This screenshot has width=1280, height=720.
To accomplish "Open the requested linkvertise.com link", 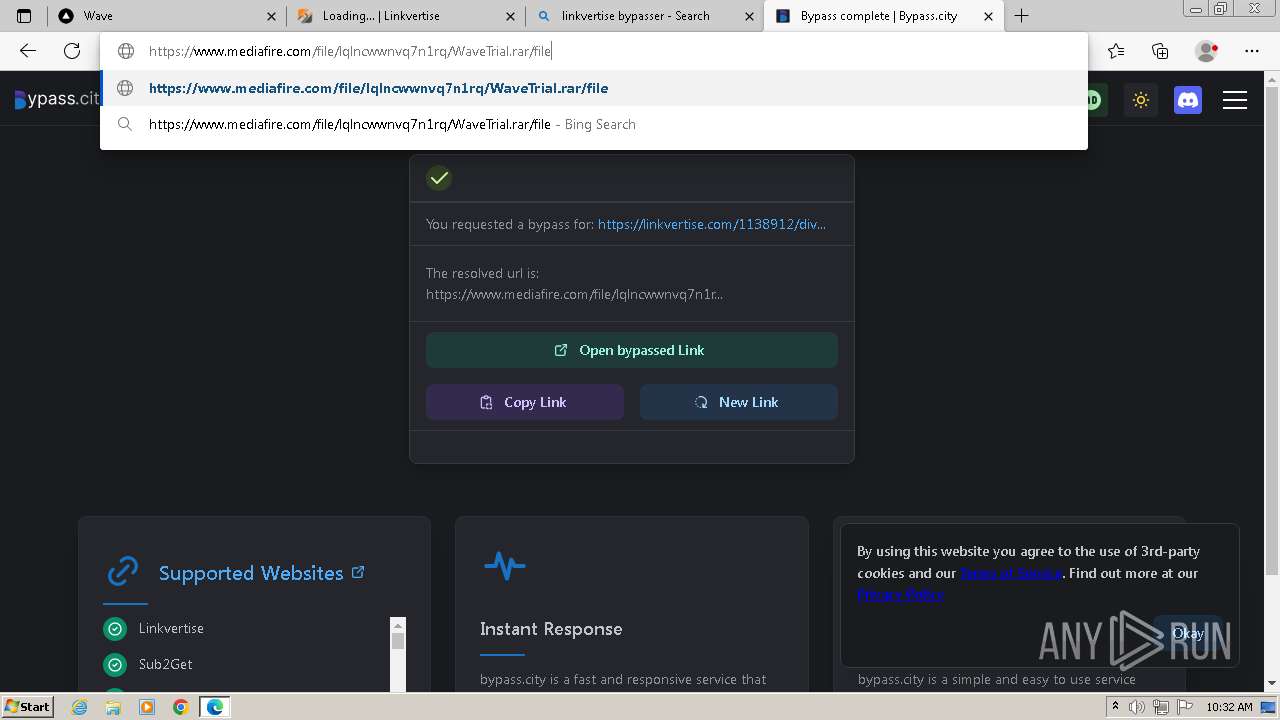I will [712, 224].
